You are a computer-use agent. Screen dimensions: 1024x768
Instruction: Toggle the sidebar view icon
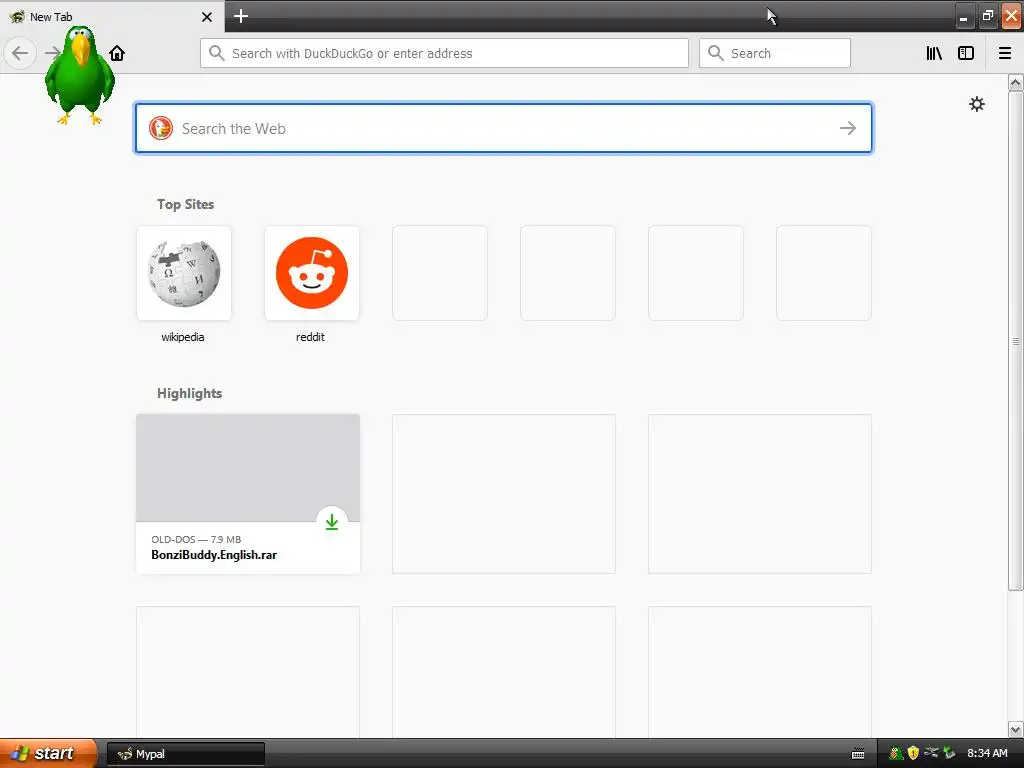point(966,53)
